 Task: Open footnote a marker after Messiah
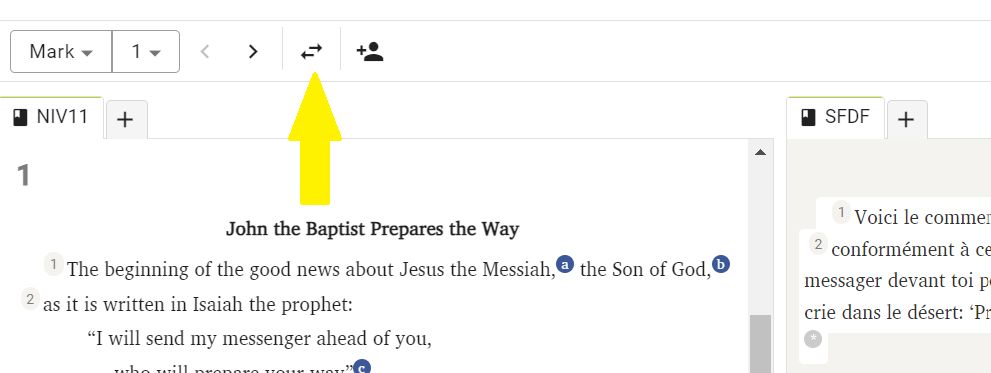pos(564,264)
